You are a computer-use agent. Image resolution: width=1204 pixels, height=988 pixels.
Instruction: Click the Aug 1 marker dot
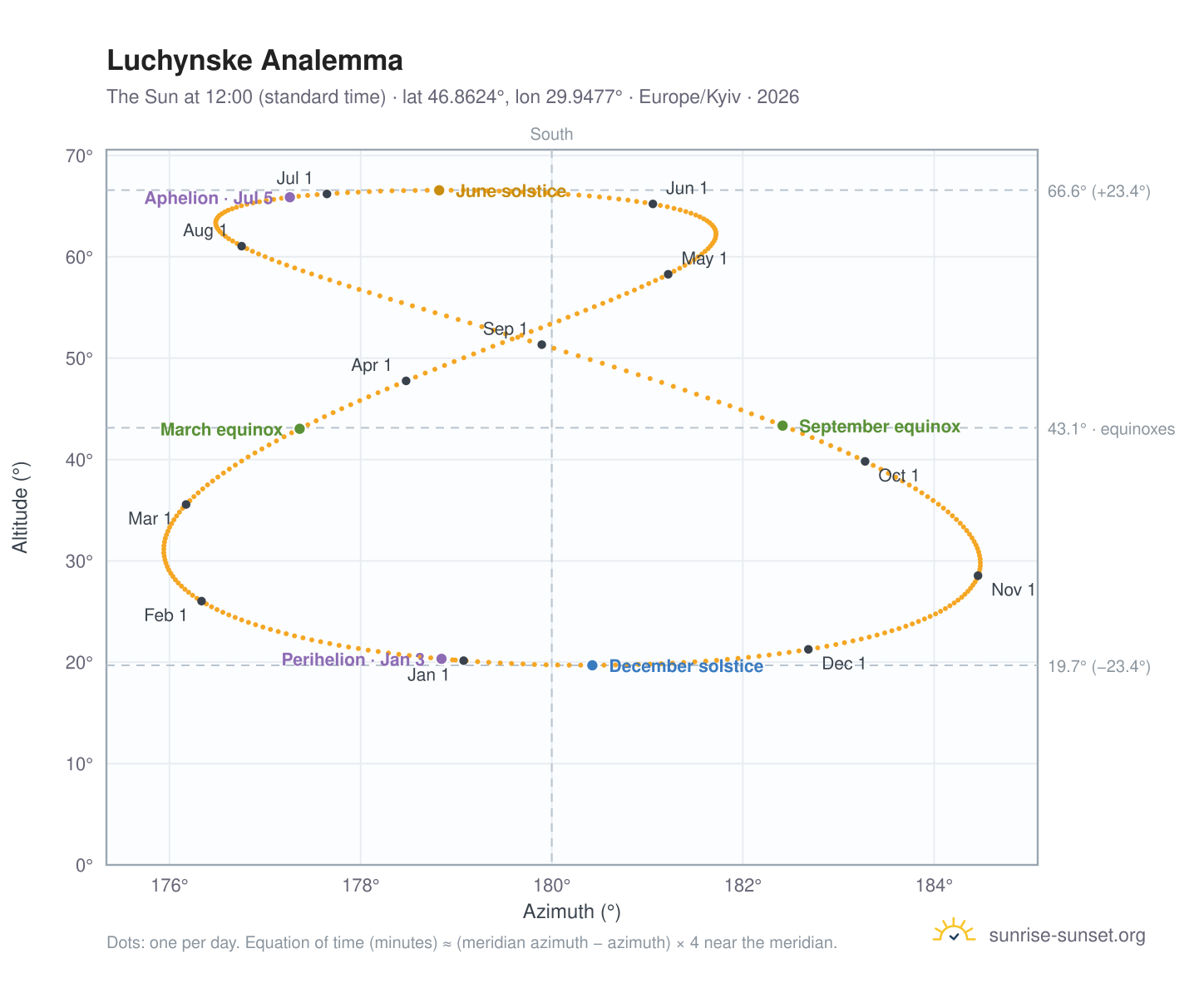(x=241, y=246)
